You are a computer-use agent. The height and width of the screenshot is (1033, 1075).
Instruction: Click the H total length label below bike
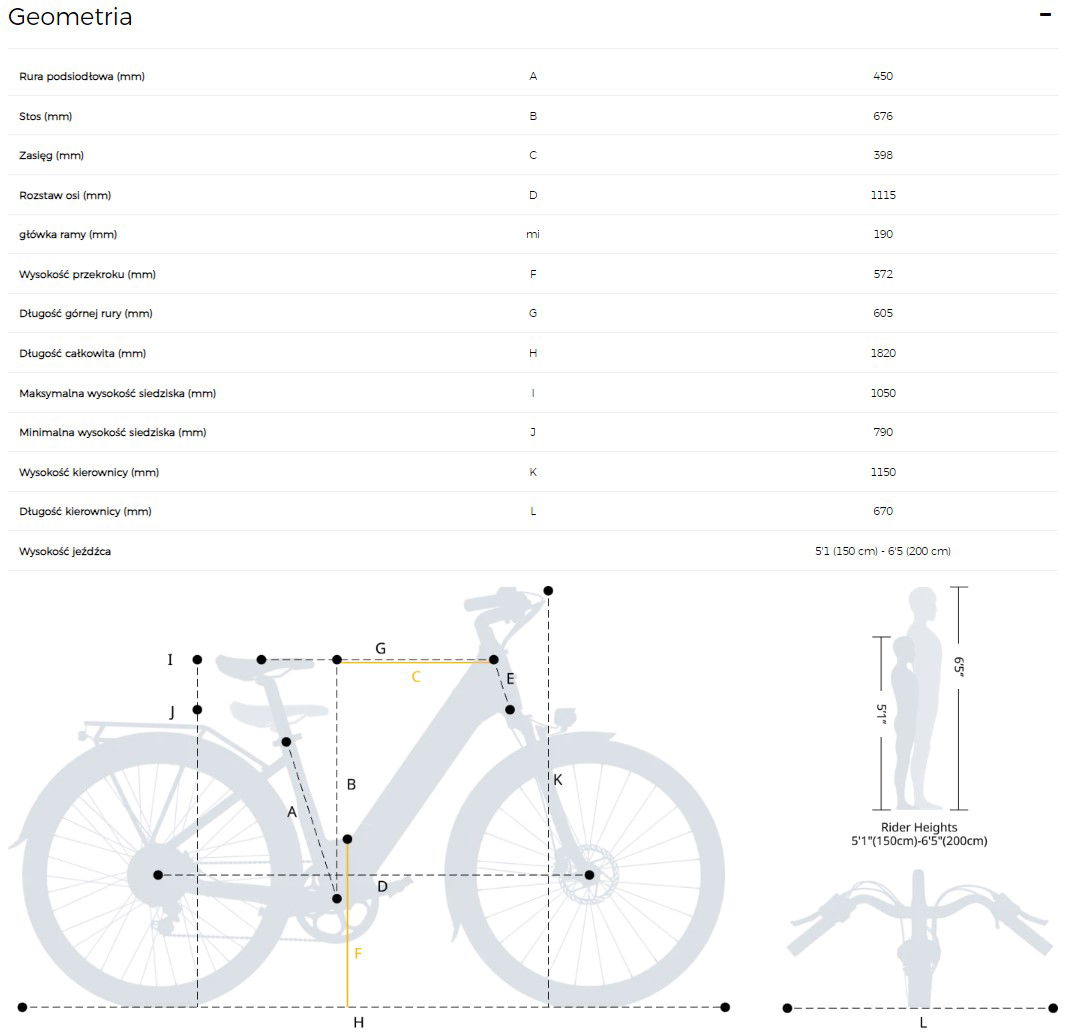[x=358, y=1022]
